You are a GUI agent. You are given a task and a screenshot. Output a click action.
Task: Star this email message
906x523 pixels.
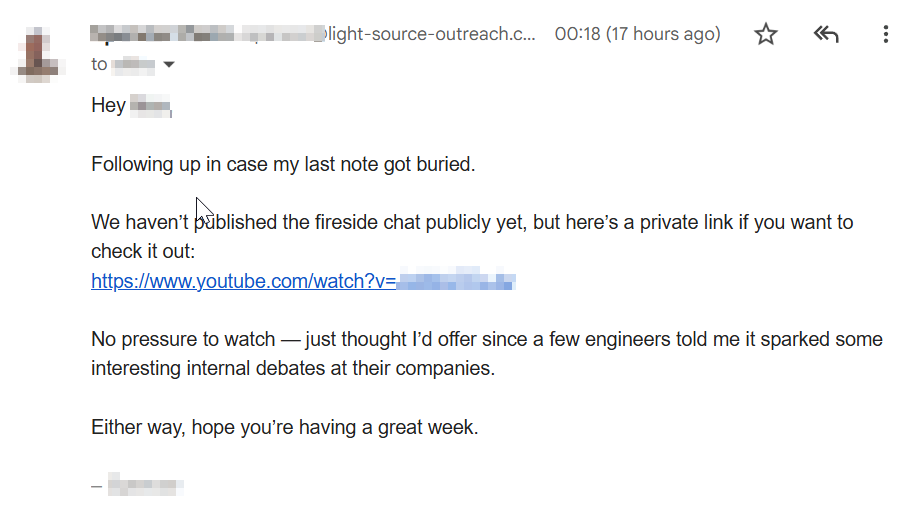766,35
